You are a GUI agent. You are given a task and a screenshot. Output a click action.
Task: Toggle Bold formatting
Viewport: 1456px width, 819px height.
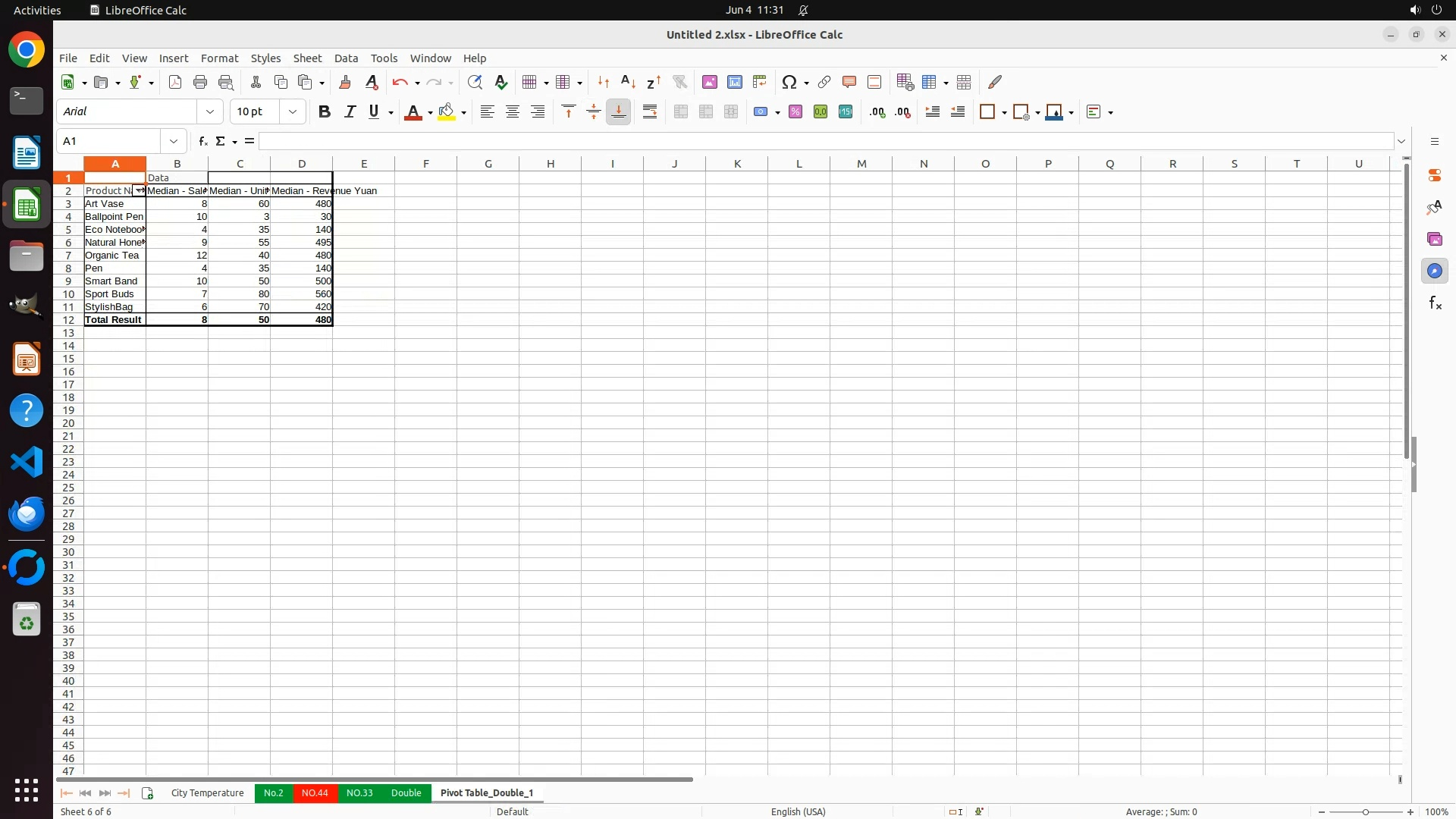pyautogui.click(x=325, y=112)
